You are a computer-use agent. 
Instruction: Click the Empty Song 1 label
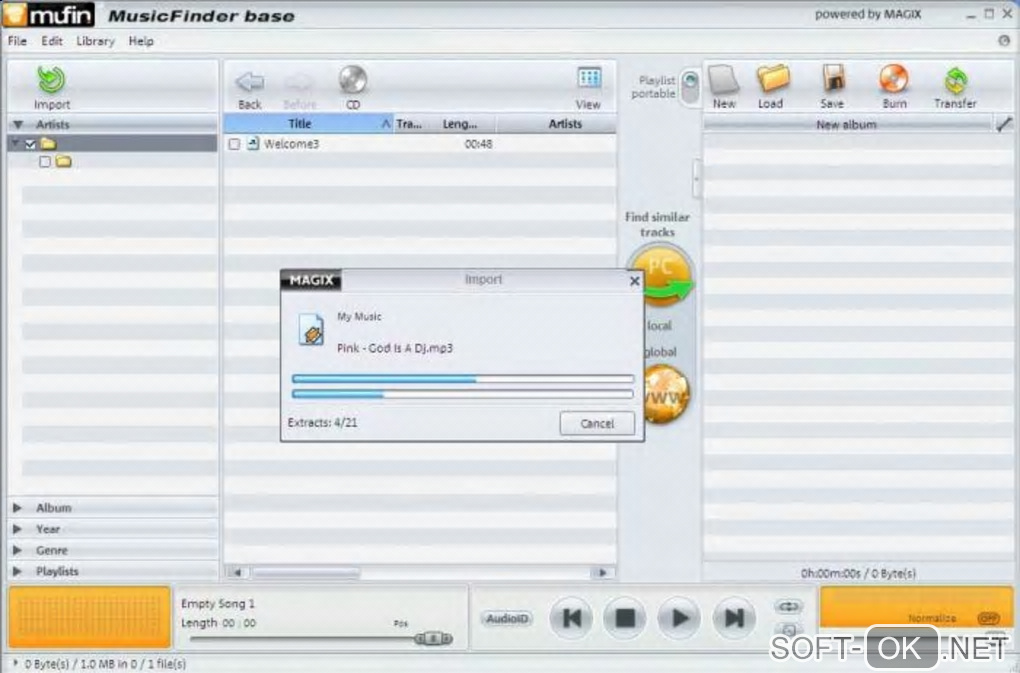pos(218,603)
